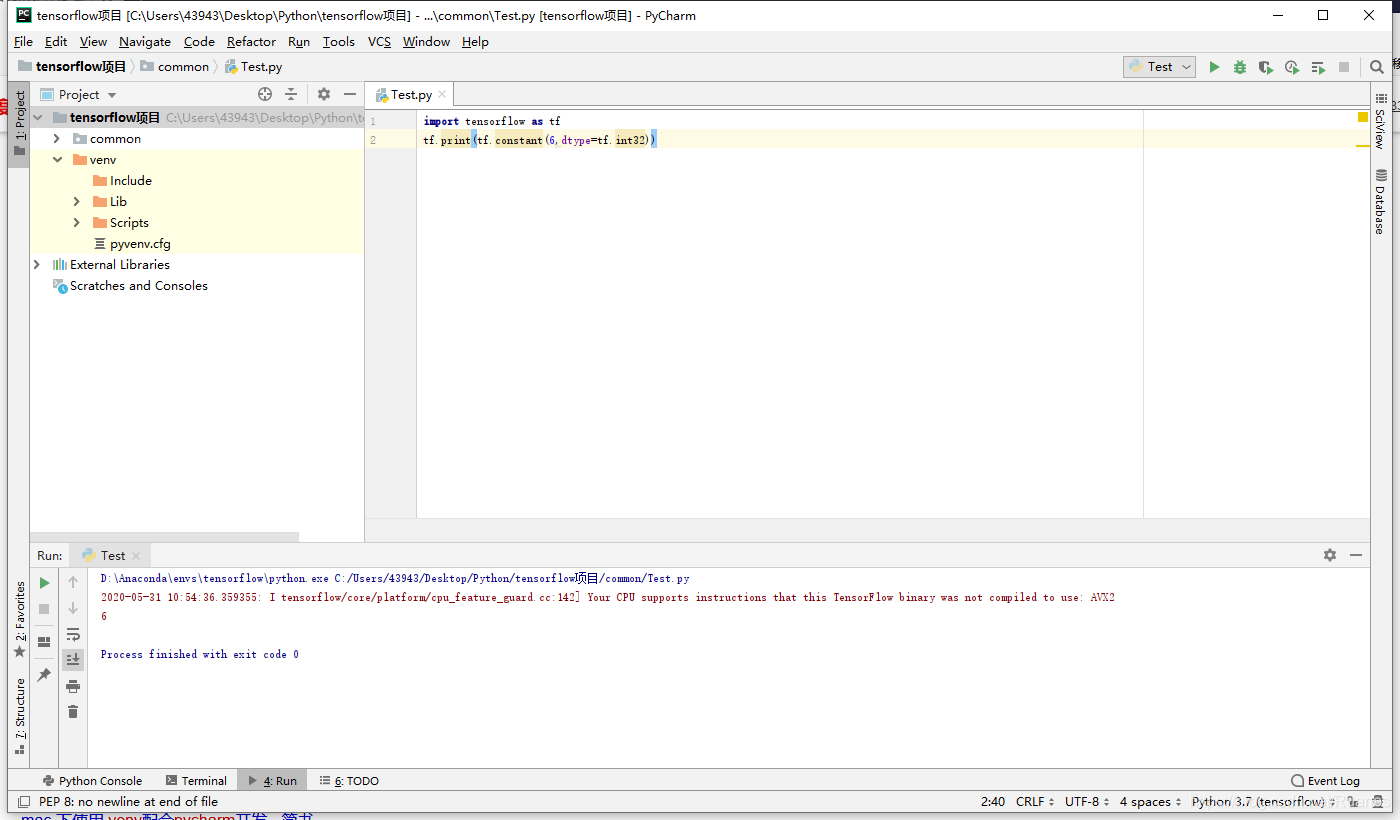The width and height of the screenshot is (1400, 820).
Task: Open the Project panel gear settings
Action: (x=324, y=94)
